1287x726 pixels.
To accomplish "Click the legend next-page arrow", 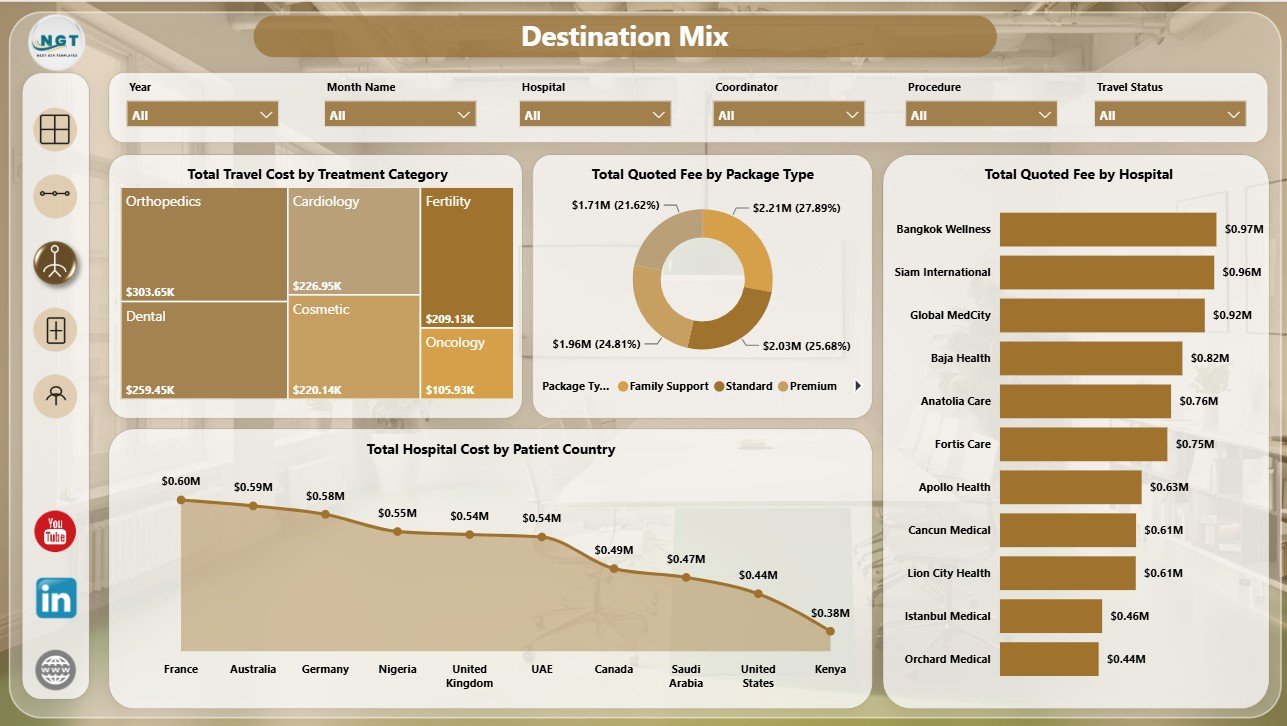I will coord(857,386).
